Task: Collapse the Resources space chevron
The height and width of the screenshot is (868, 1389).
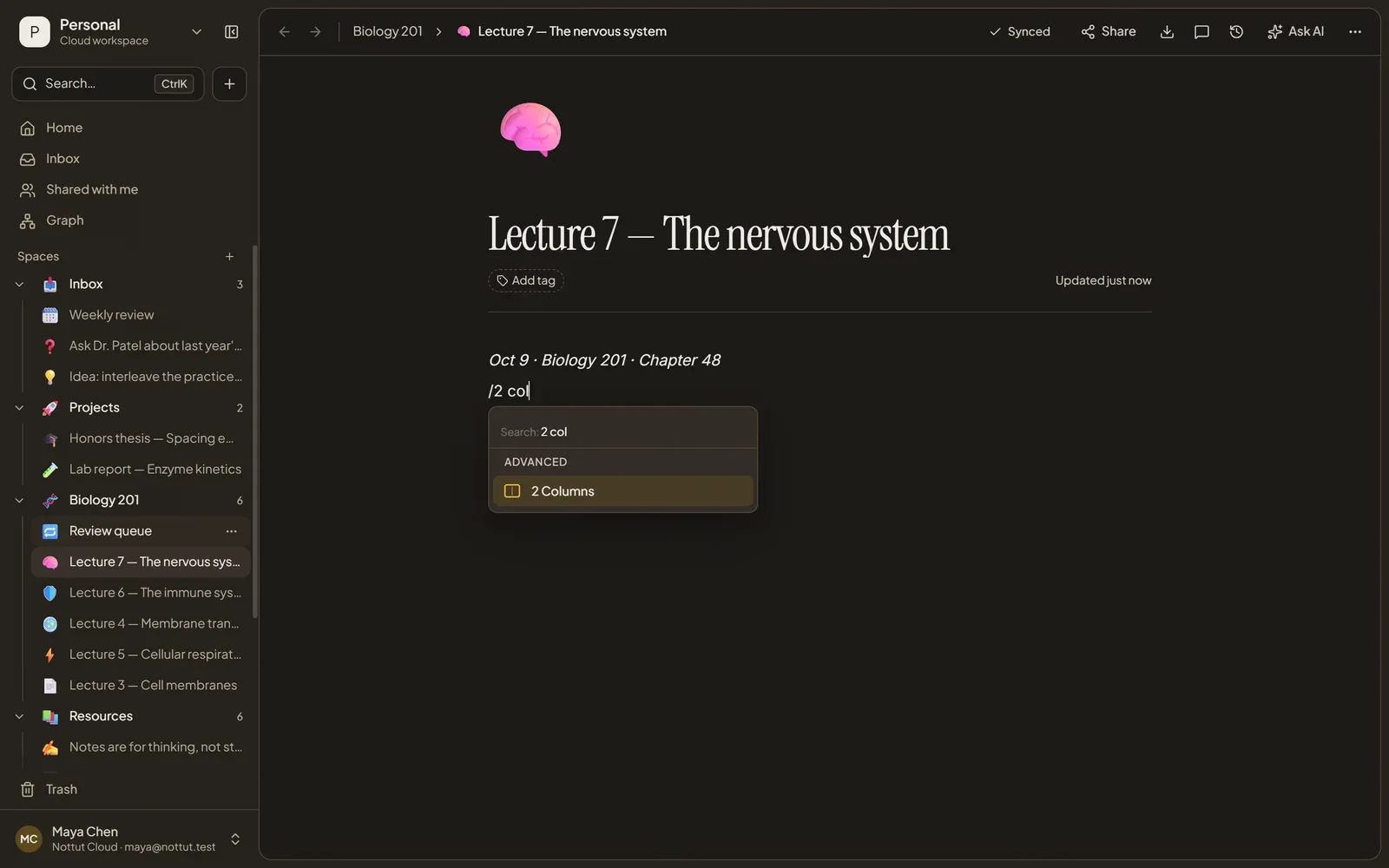Action: point(20,717)
